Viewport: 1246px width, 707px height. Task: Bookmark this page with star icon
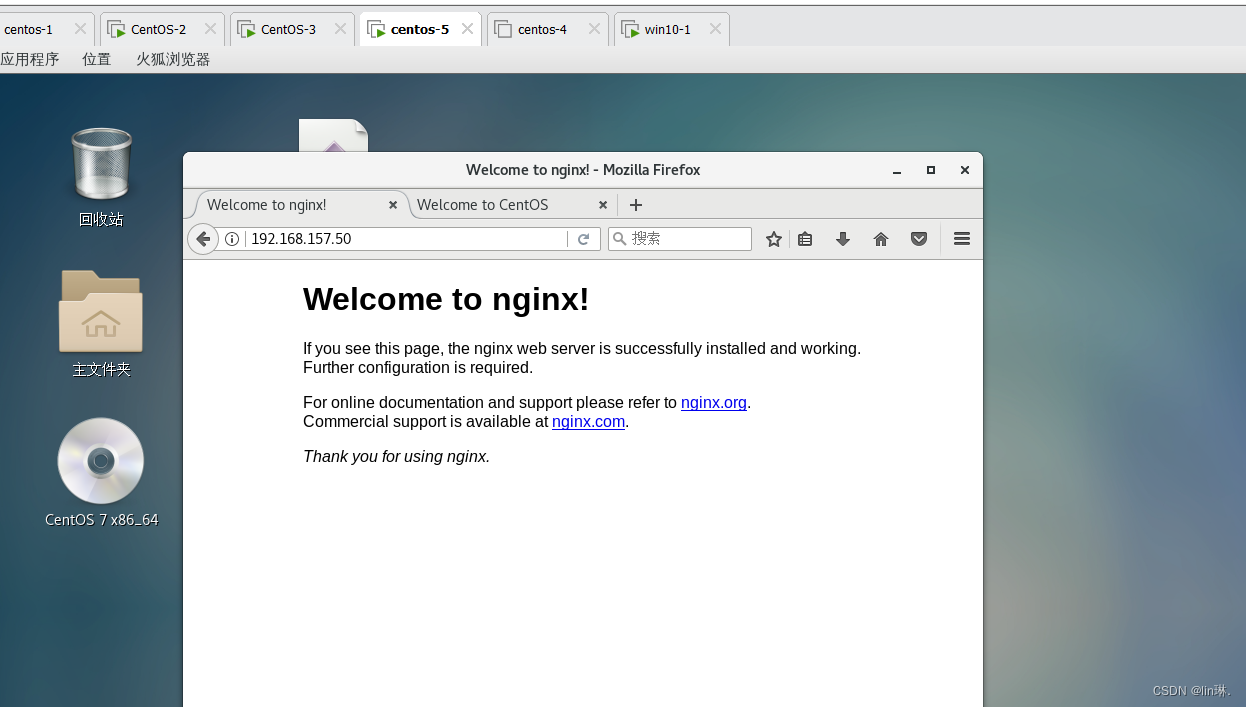pyautogui.click(x=773, y=239)
